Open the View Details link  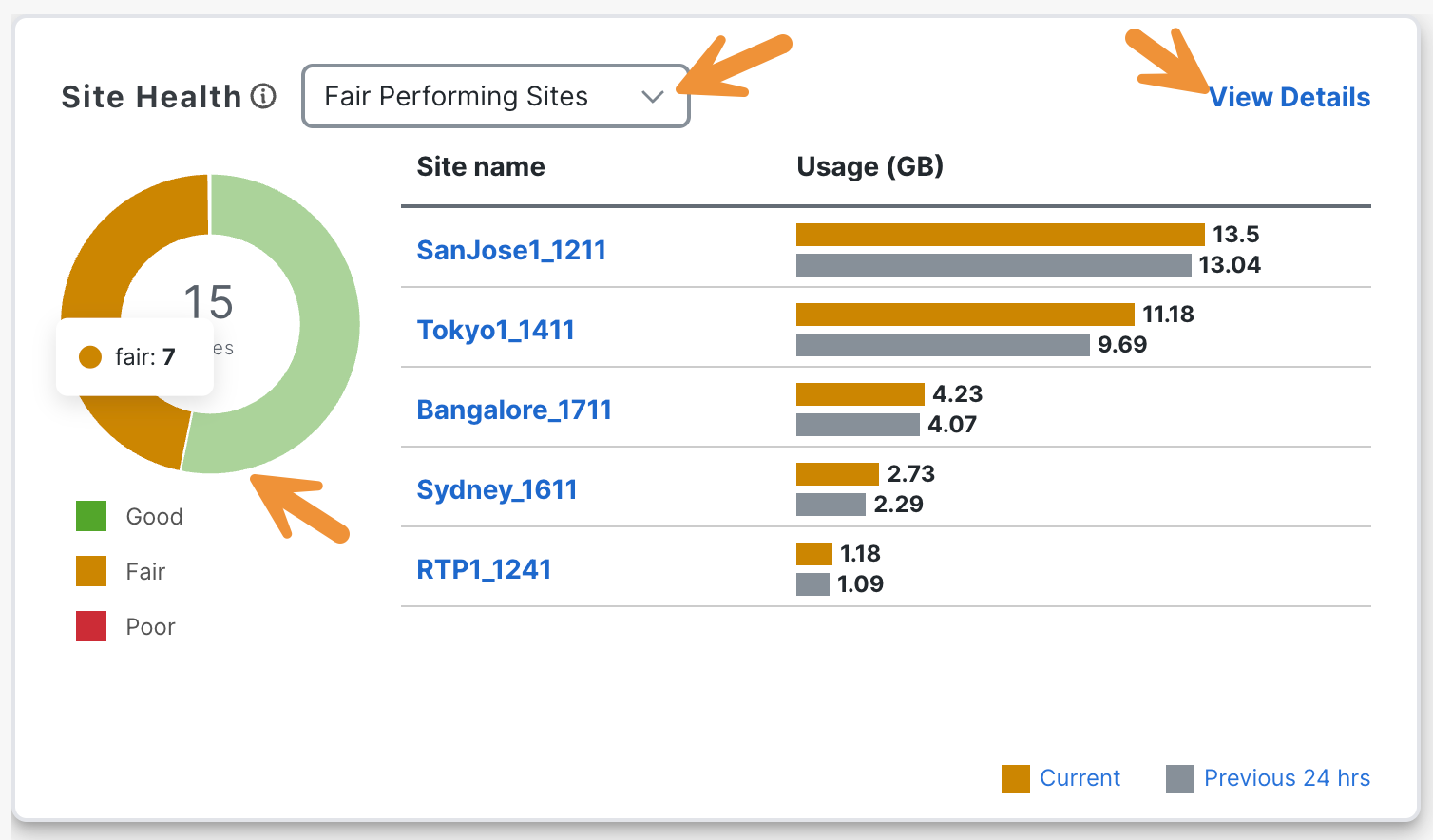coord(1289,97)
